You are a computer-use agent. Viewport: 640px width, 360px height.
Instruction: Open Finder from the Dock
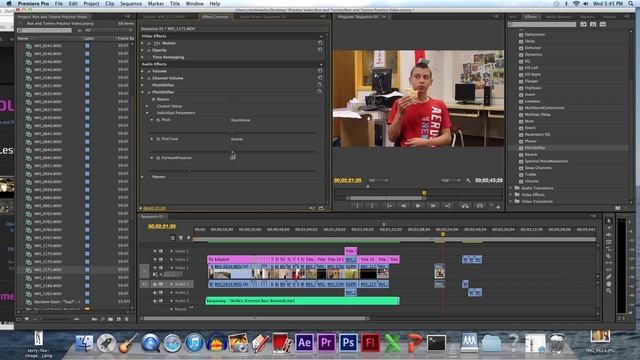pos(84,343)
